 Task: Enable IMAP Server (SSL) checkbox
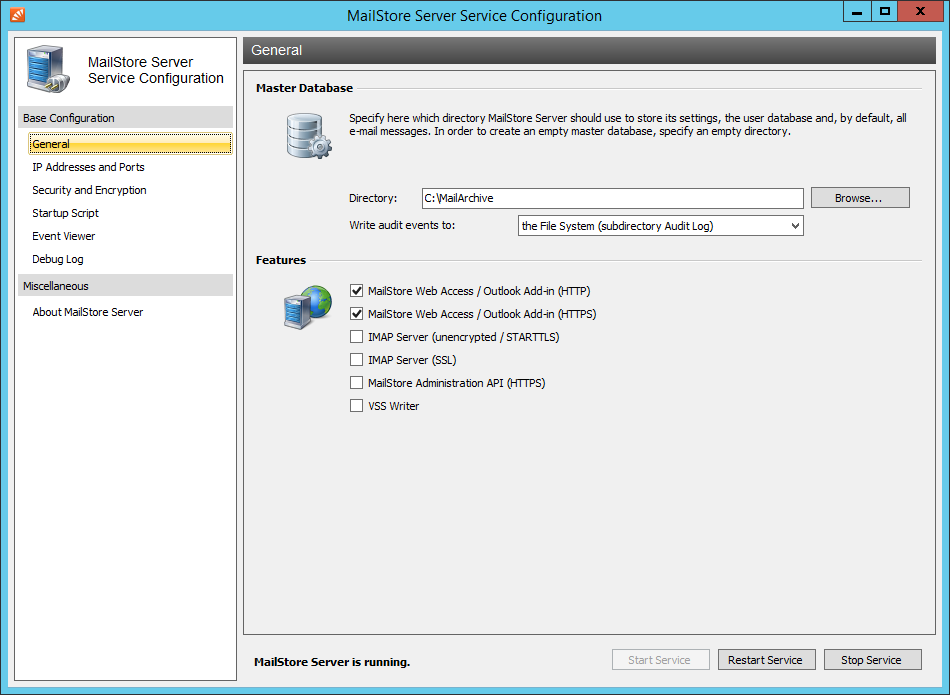356,360
